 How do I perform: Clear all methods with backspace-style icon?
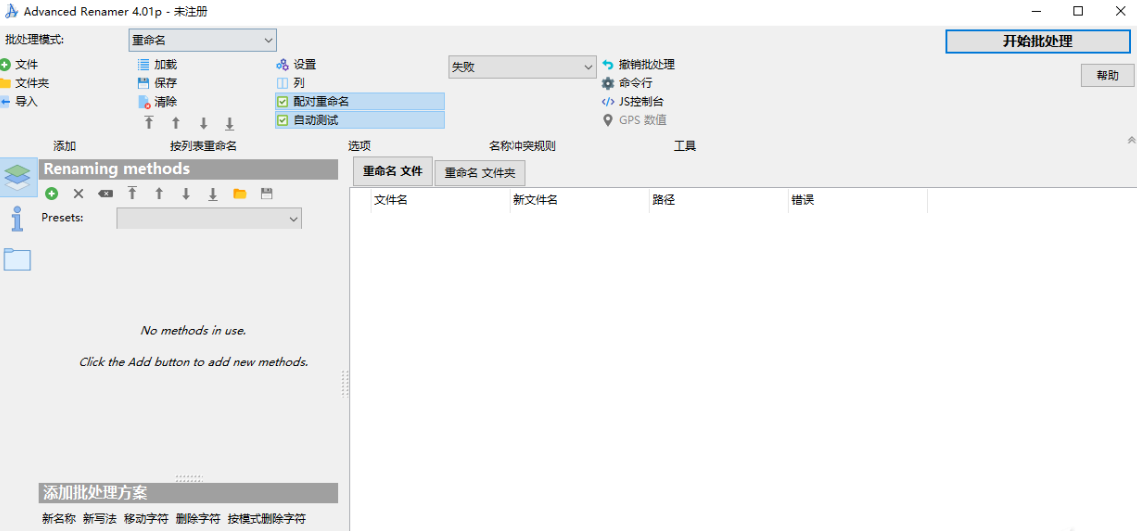tap(106, 194)
